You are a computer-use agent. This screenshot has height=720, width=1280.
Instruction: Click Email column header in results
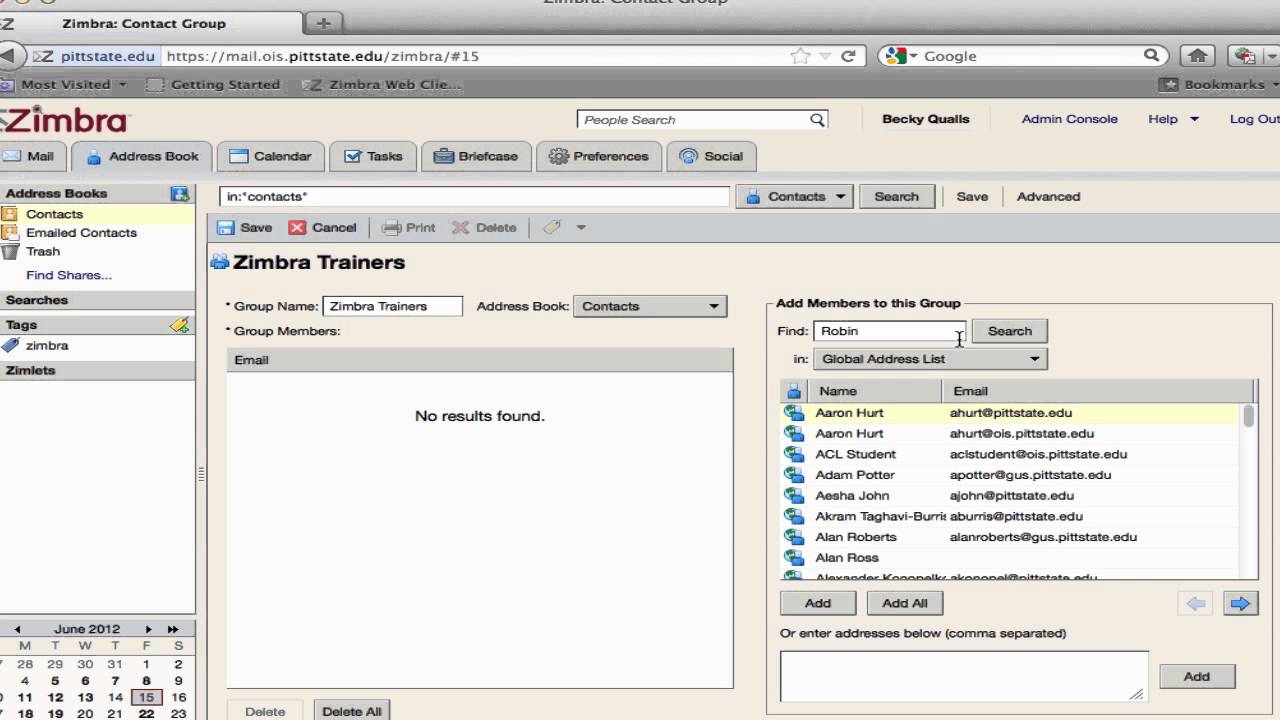(1097, 391)
